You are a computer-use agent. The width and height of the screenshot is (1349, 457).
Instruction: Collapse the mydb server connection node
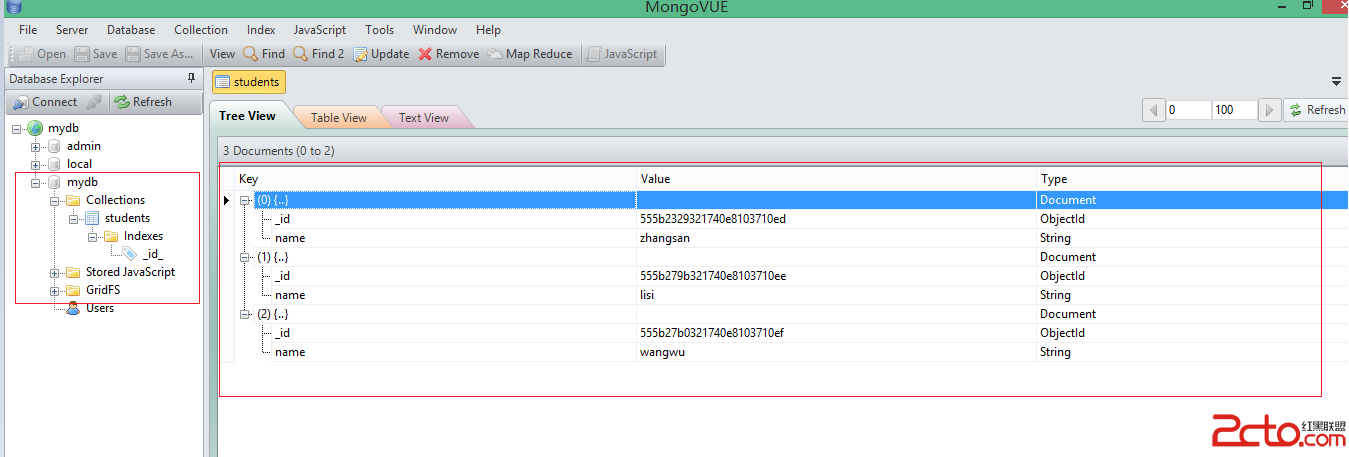pyautogui.click(x=17, y=128)
